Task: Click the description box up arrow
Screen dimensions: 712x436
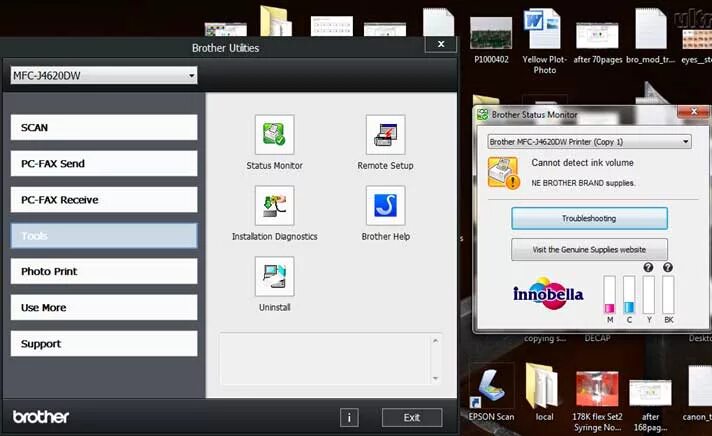Action: [x=435, y=341]
